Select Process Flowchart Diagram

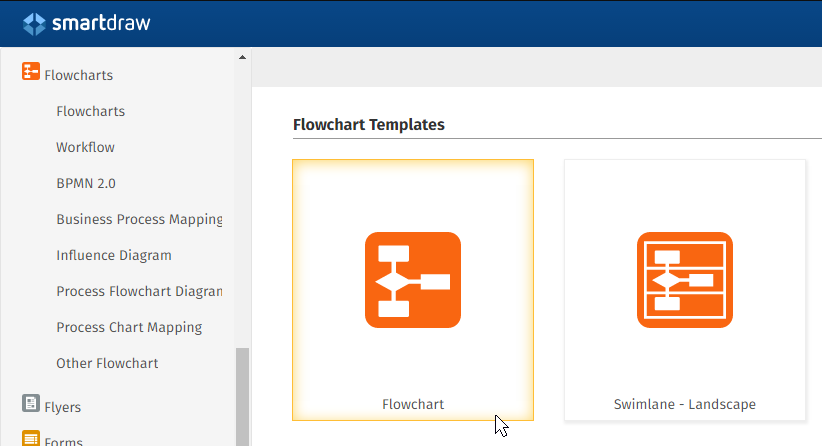pos(139,291)
